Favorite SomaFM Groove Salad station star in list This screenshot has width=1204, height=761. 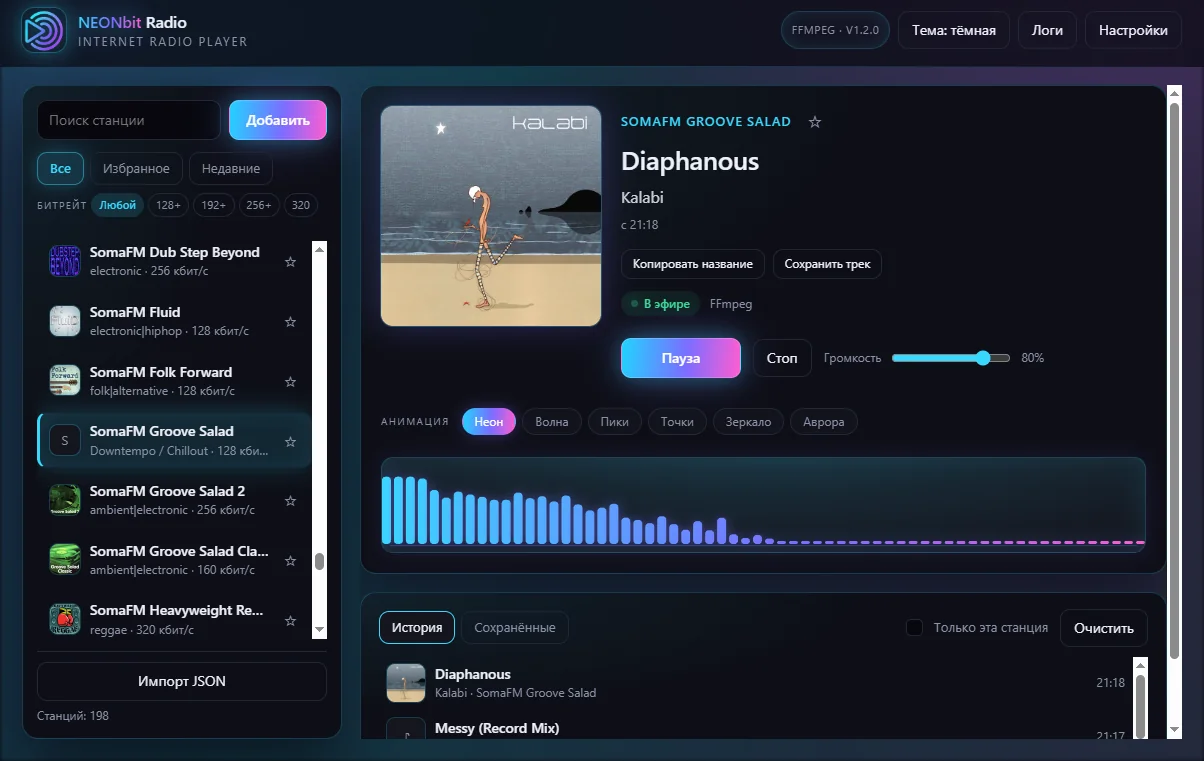coord(290,441)
